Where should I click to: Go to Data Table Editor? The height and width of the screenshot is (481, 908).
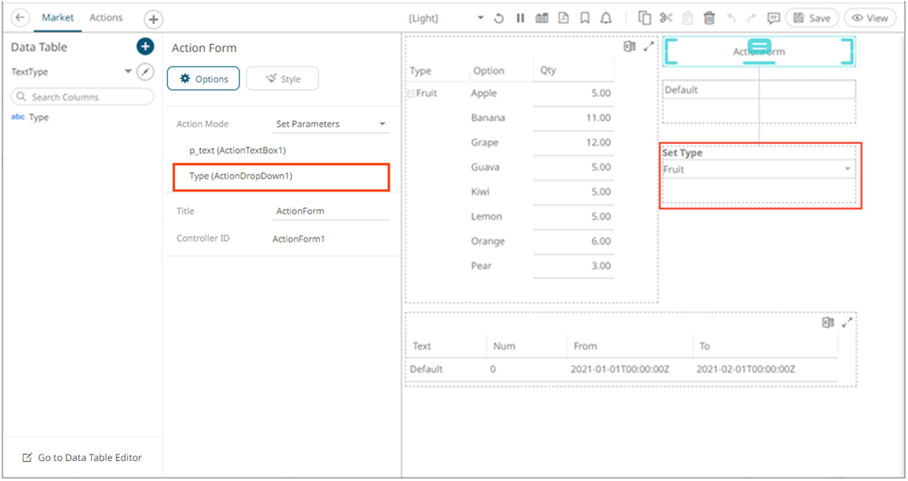click(82, 457)
